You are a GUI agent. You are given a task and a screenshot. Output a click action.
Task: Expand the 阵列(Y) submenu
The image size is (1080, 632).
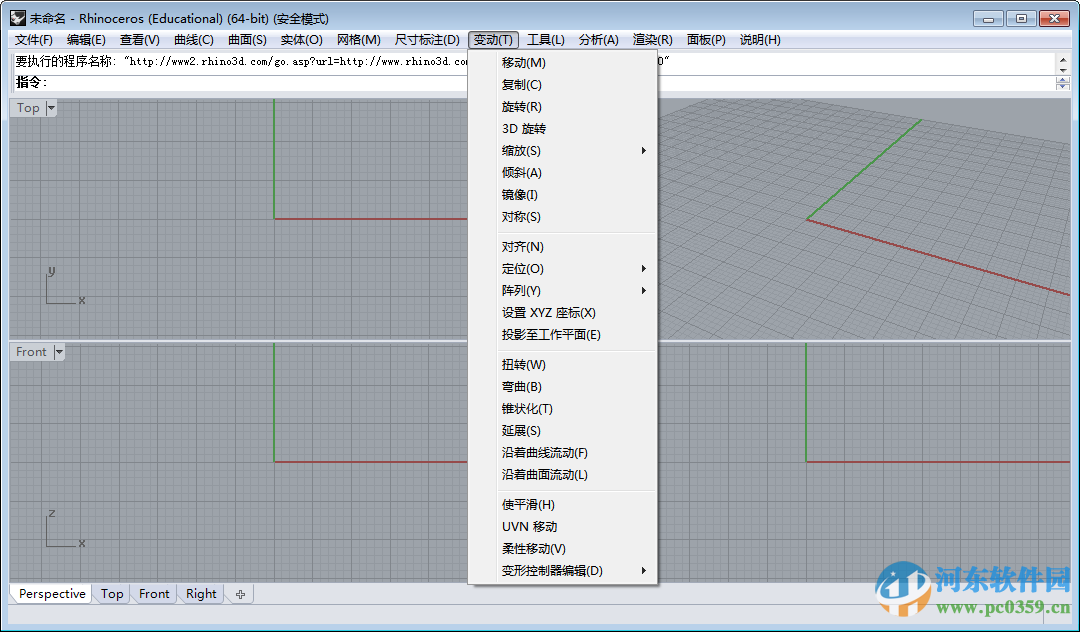(563, 291)
